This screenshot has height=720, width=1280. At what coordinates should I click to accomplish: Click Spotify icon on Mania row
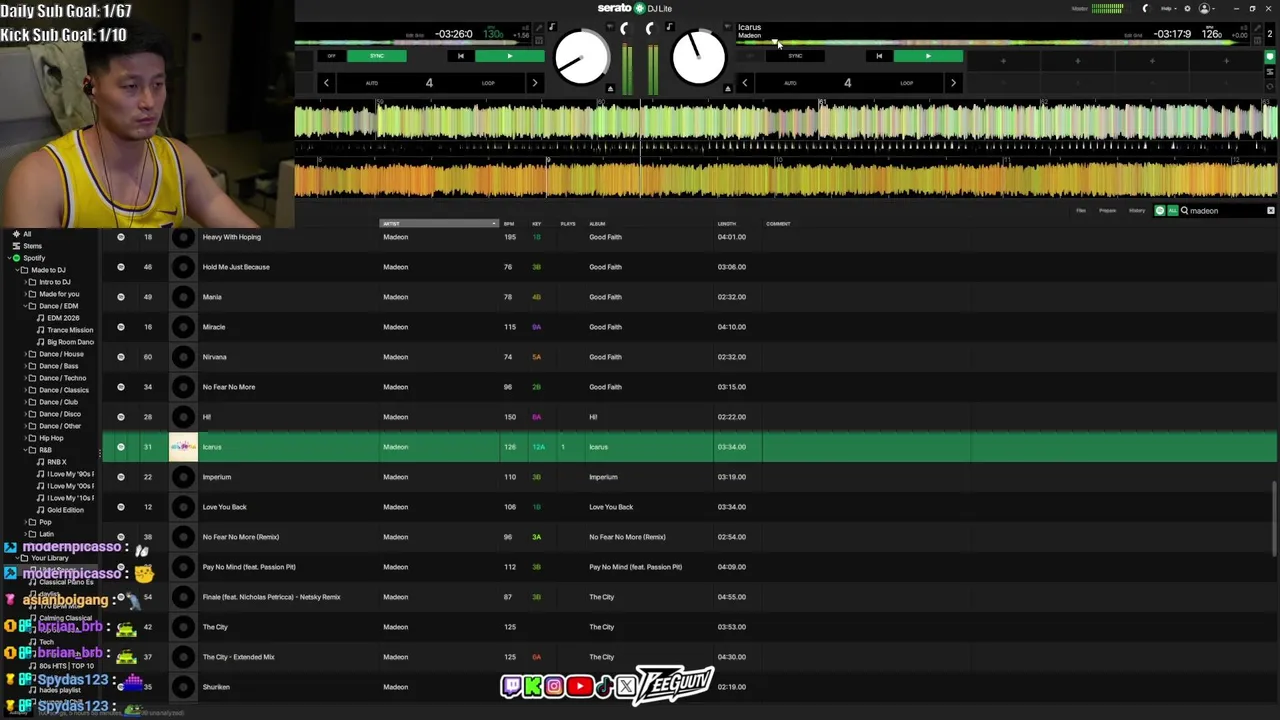pyautogui.click(x=121, y=297)
